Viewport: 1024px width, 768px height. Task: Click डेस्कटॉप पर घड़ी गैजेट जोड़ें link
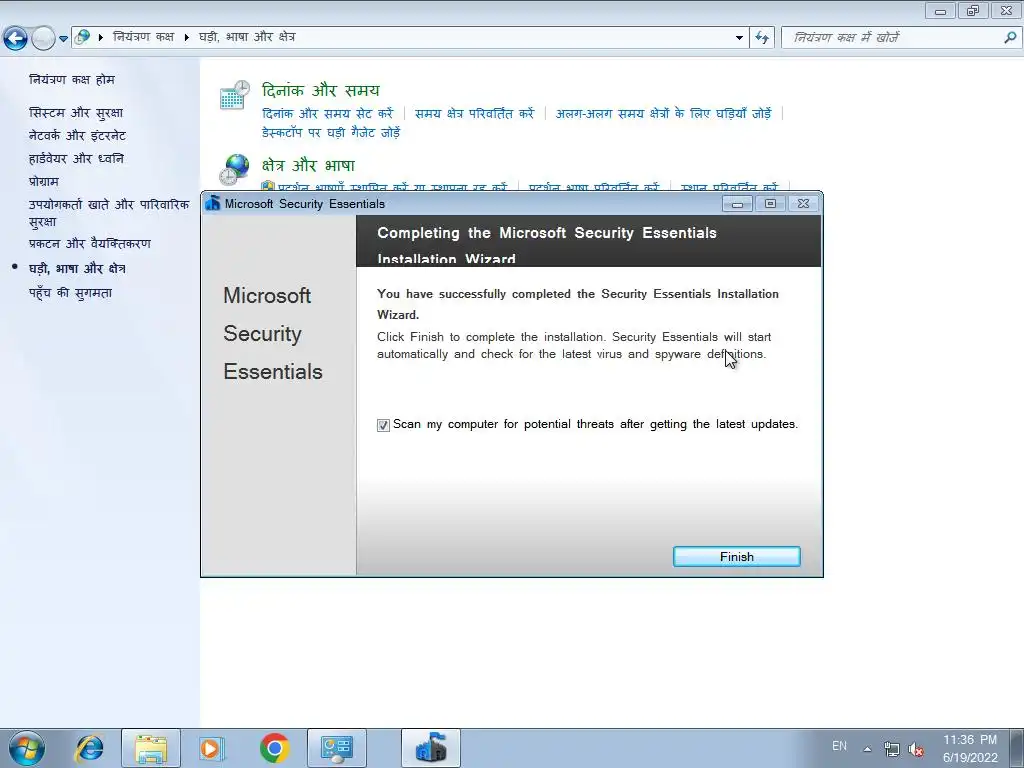click(331, 133)
